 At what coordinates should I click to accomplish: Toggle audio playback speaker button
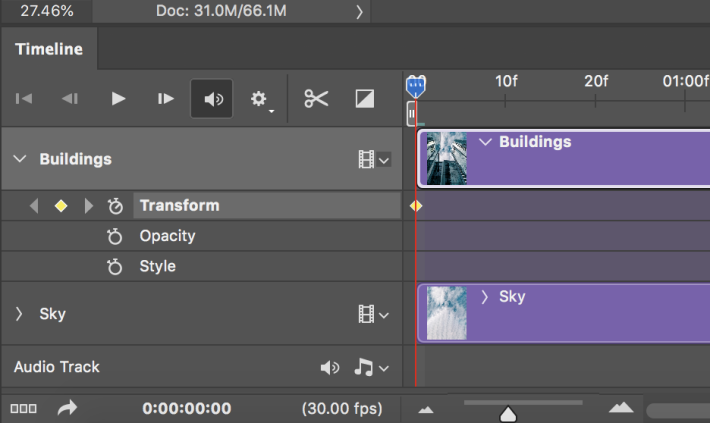tap(211, 98)
